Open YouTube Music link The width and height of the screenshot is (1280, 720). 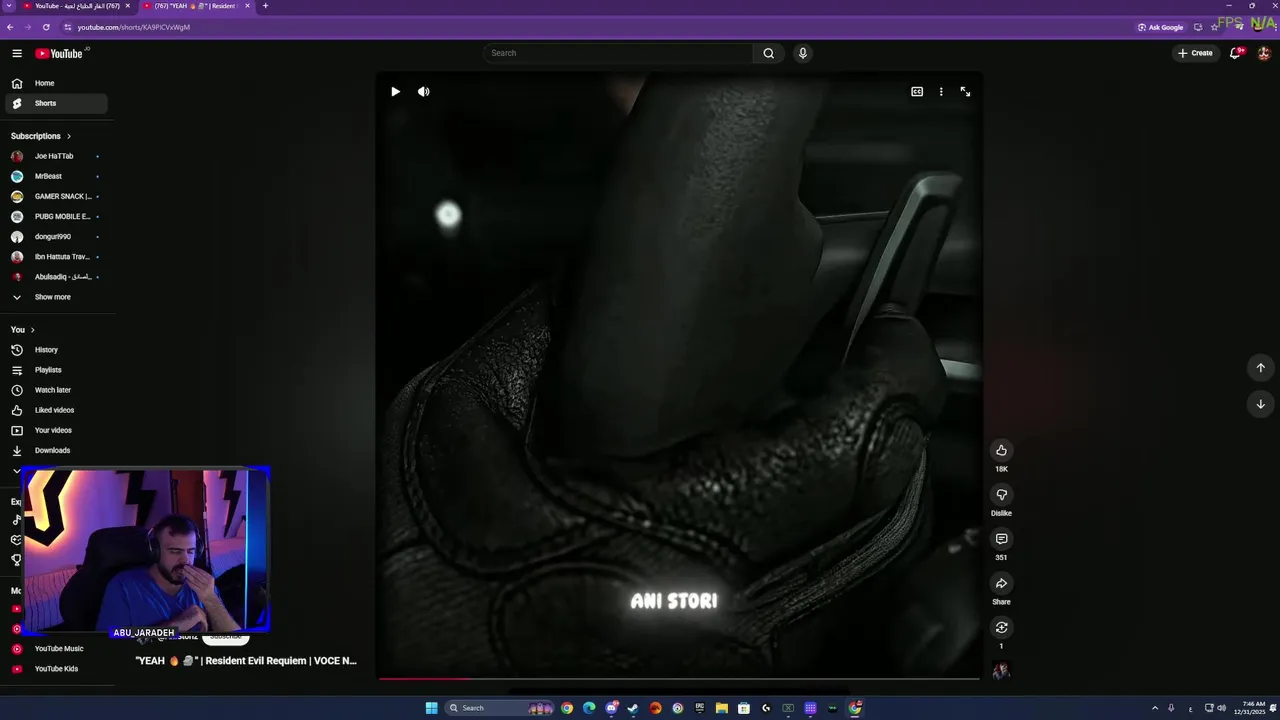coord(56,649)
